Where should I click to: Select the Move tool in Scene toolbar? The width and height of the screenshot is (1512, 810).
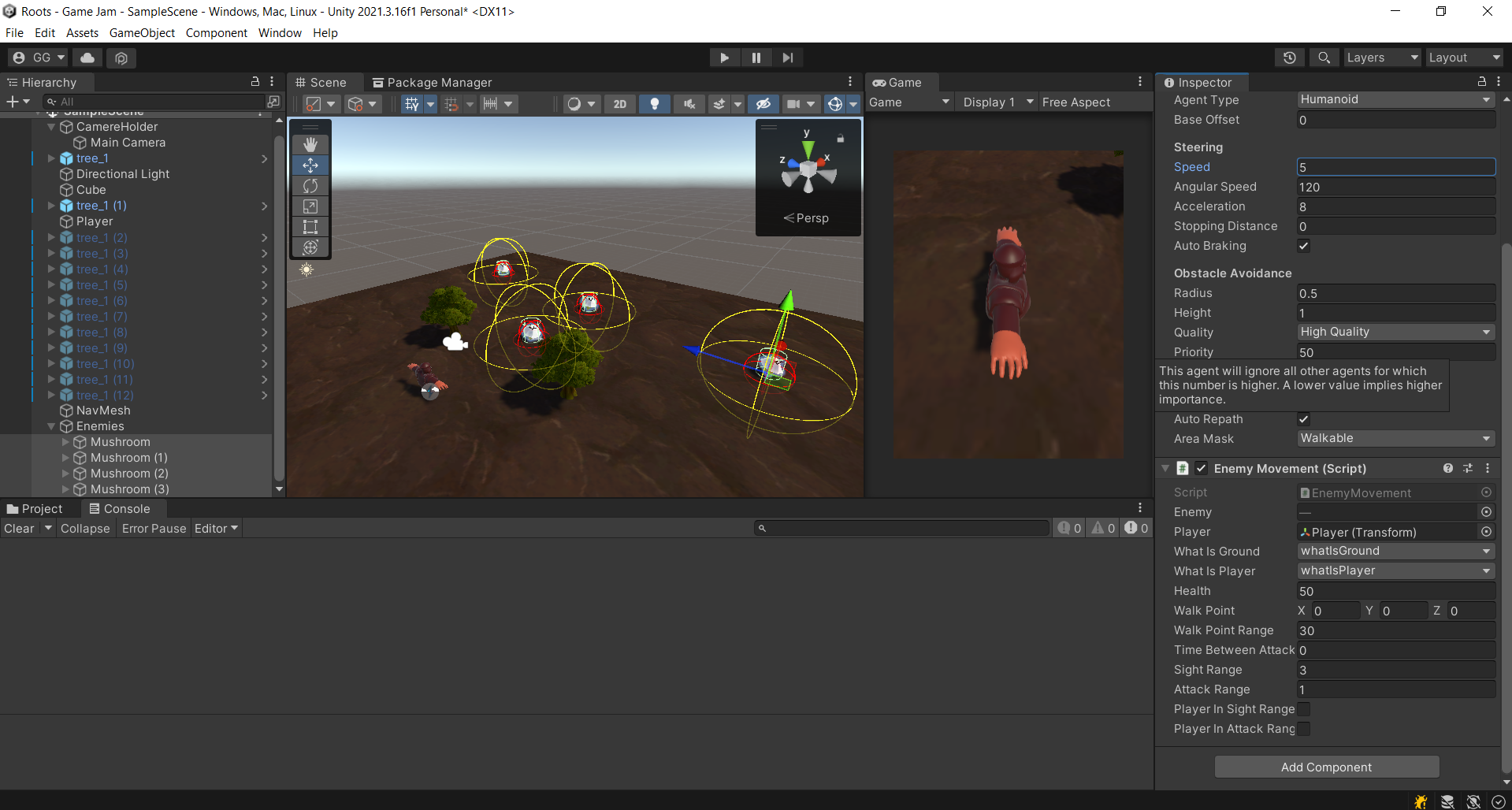[310, 165]
